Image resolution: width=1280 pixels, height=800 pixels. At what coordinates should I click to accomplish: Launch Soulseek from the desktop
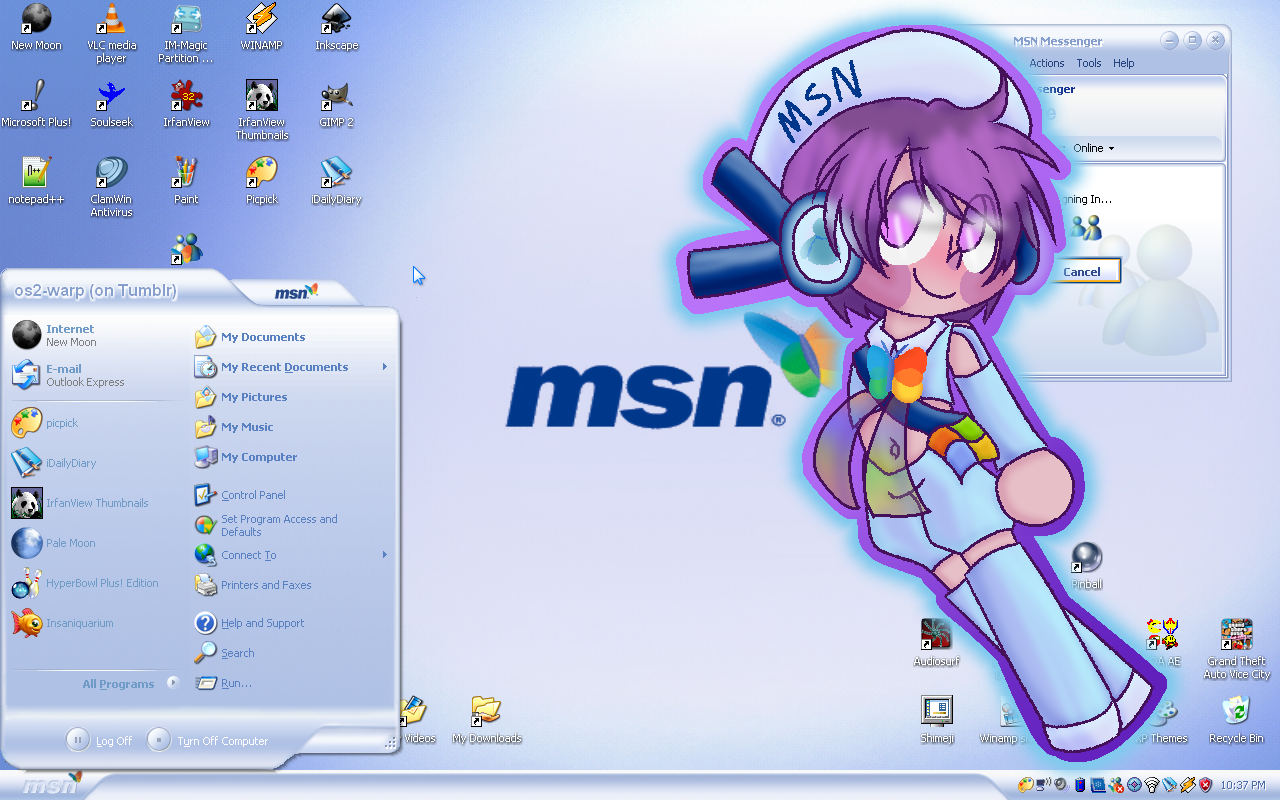111,97
